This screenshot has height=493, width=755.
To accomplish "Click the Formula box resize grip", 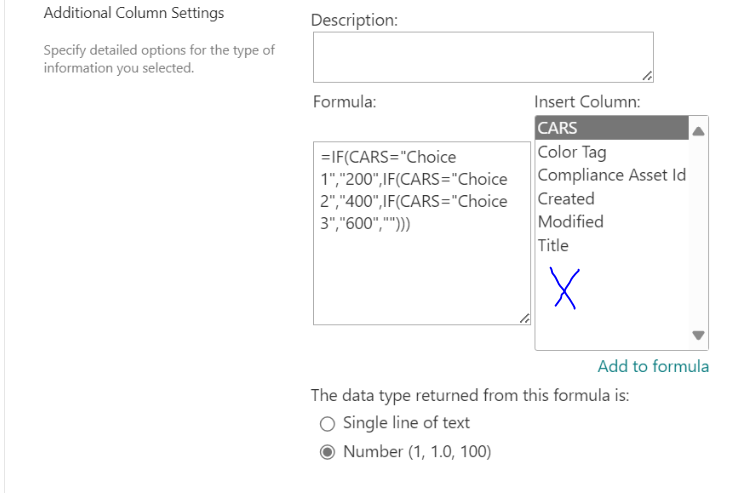I will click(524, 318).
